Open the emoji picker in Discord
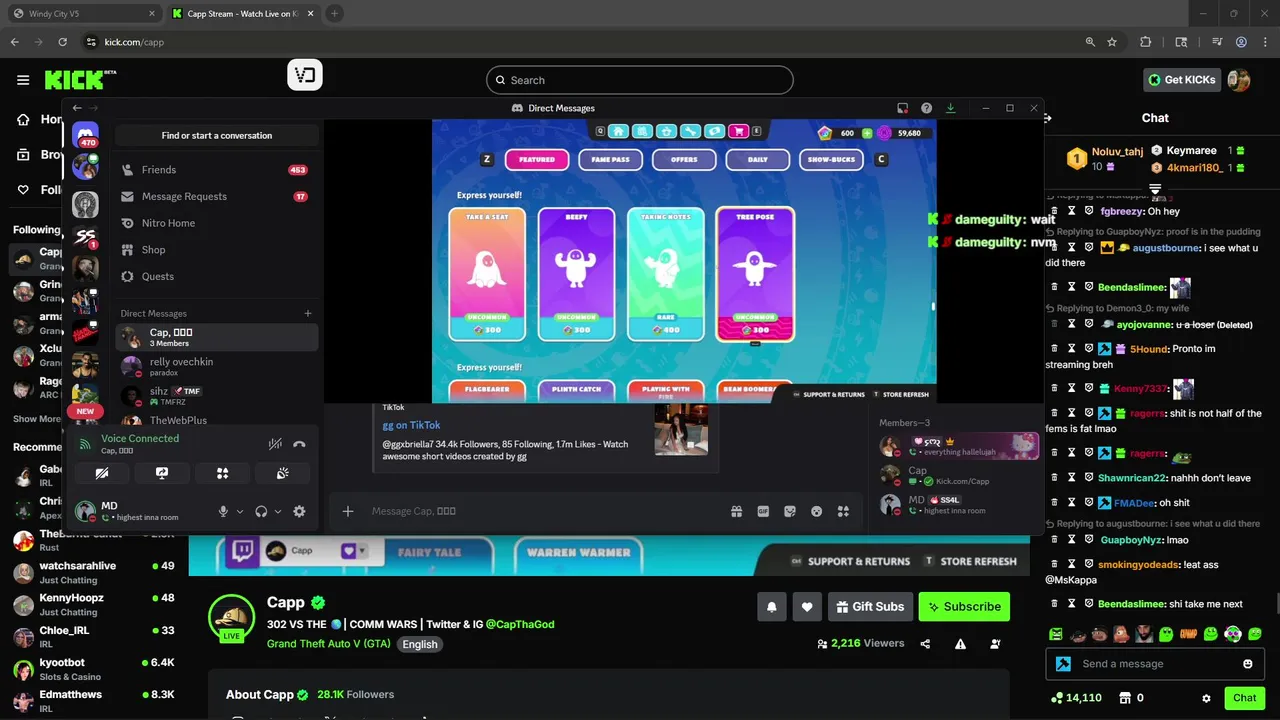Image resolution: width=1280 pixels, height=720 pixels. (x=817, y=511)
